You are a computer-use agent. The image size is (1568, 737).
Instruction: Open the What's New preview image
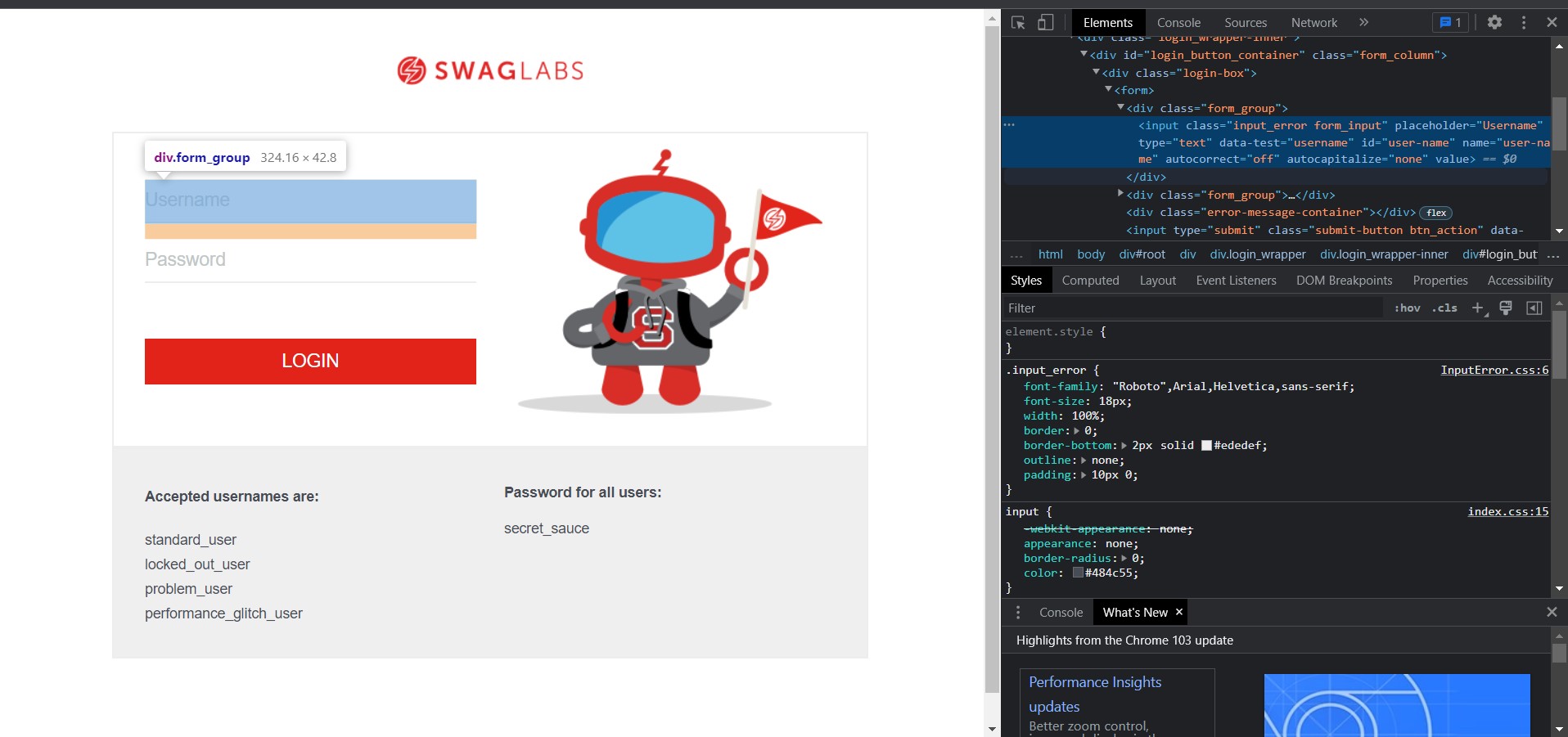point(1397,705)
